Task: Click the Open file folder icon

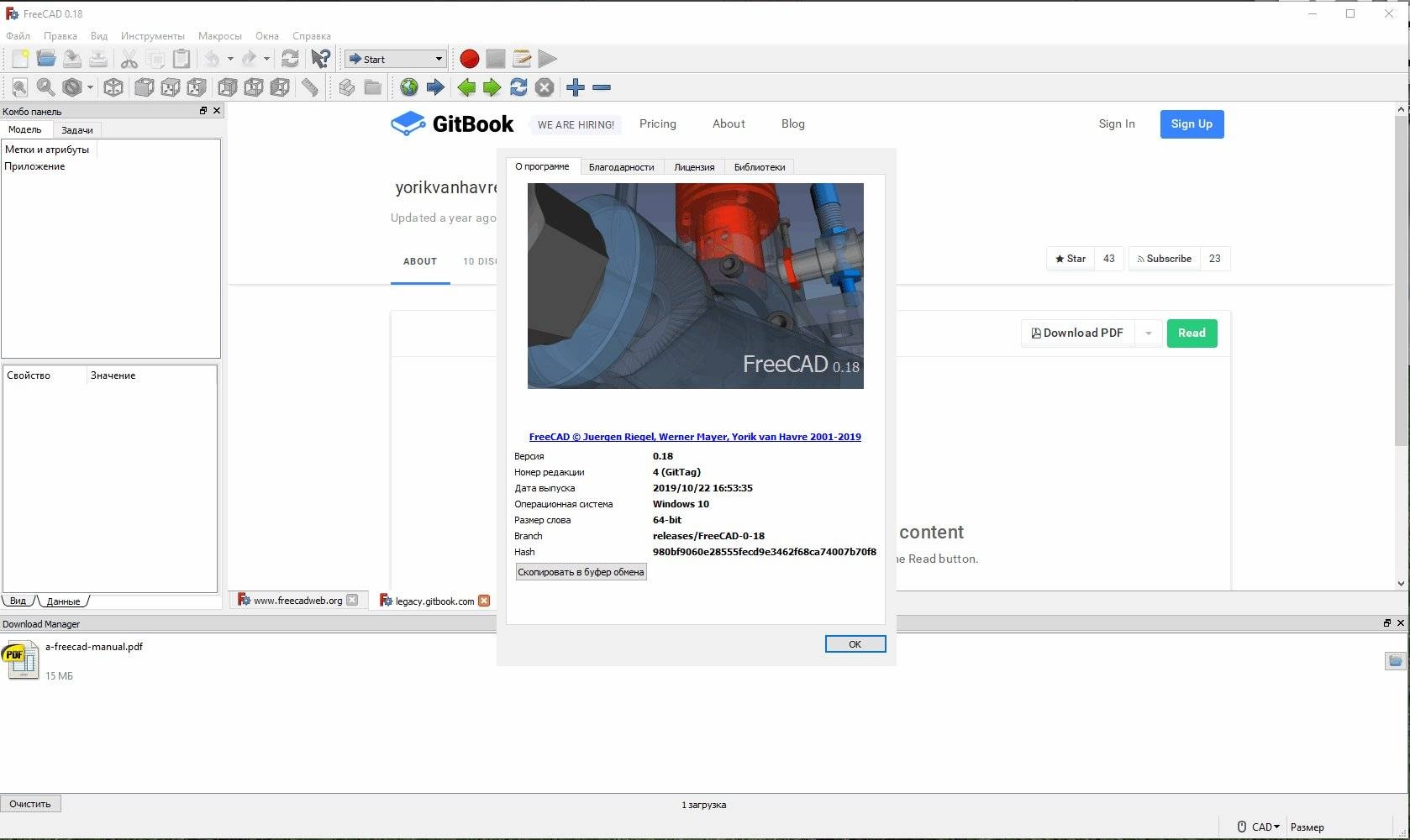Action: click(46, 59)
